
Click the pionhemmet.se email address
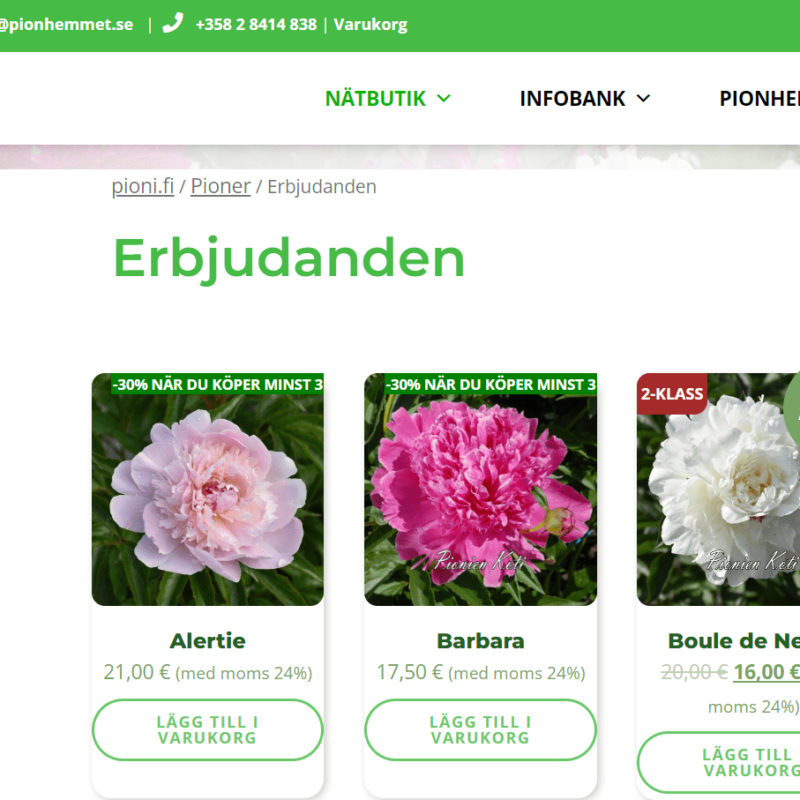pos(66,25)
